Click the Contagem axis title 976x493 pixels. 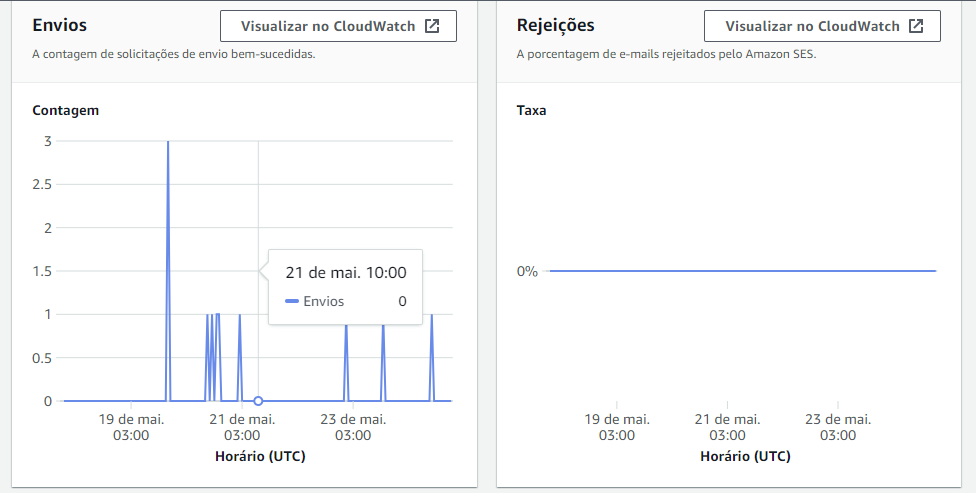tap(65, 110)
